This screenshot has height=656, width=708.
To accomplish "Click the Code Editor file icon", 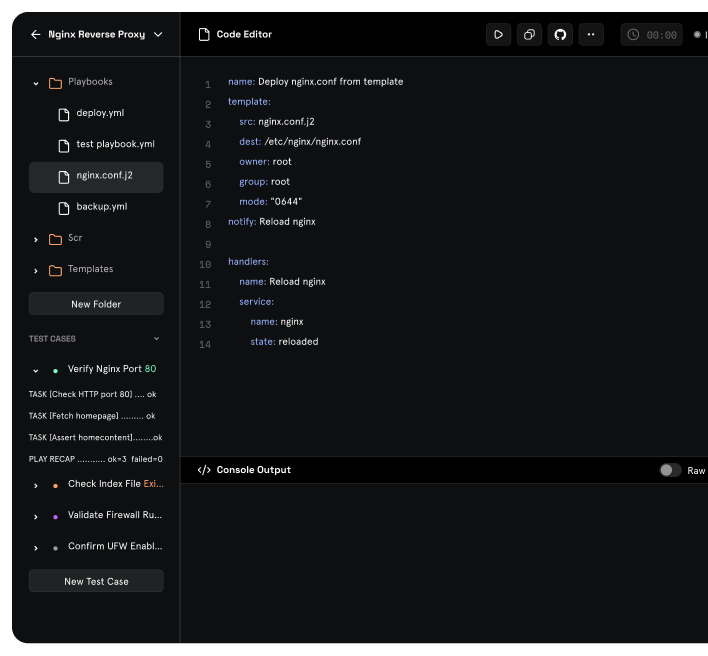I will [x=204, y=35].
